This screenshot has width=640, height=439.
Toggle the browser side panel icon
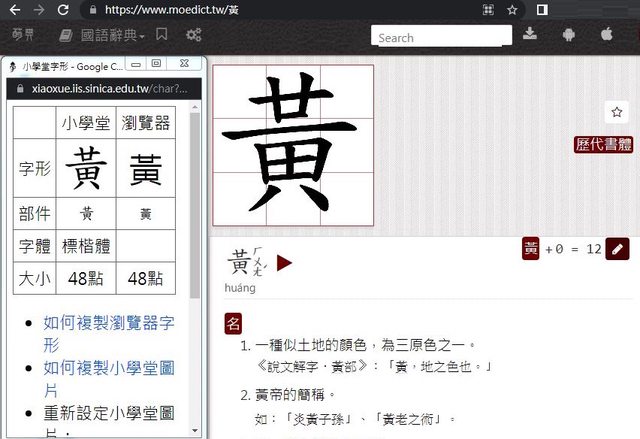click(542, 10)
